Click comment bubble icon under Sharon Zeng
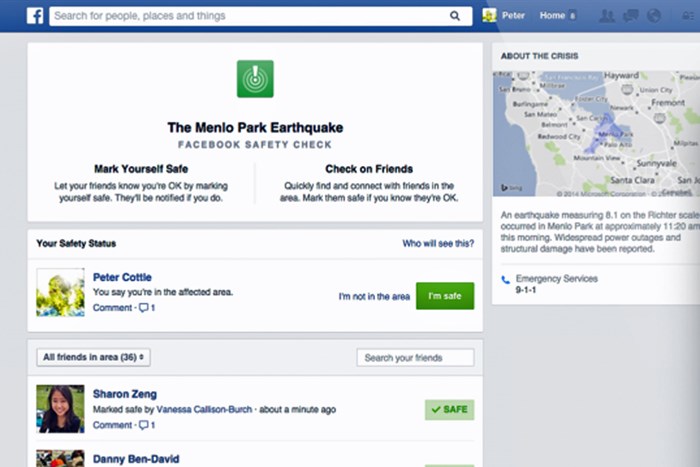This screenshot has height=467, width=700. [145, 425]
